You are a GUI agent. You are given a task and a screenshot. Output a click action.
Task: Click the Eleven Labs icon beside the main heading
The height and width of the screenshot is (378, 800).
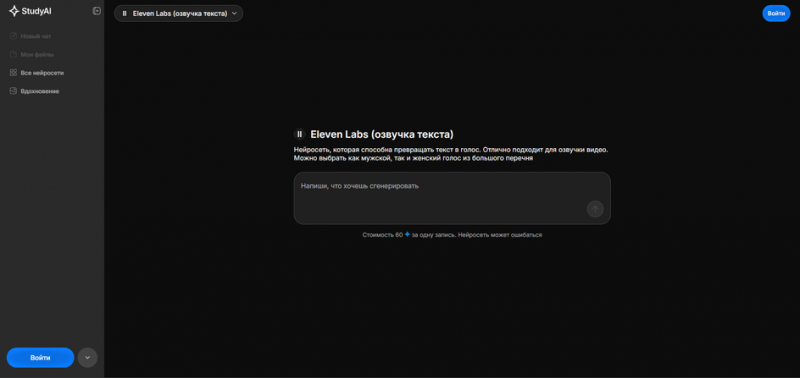click(299, 134)
